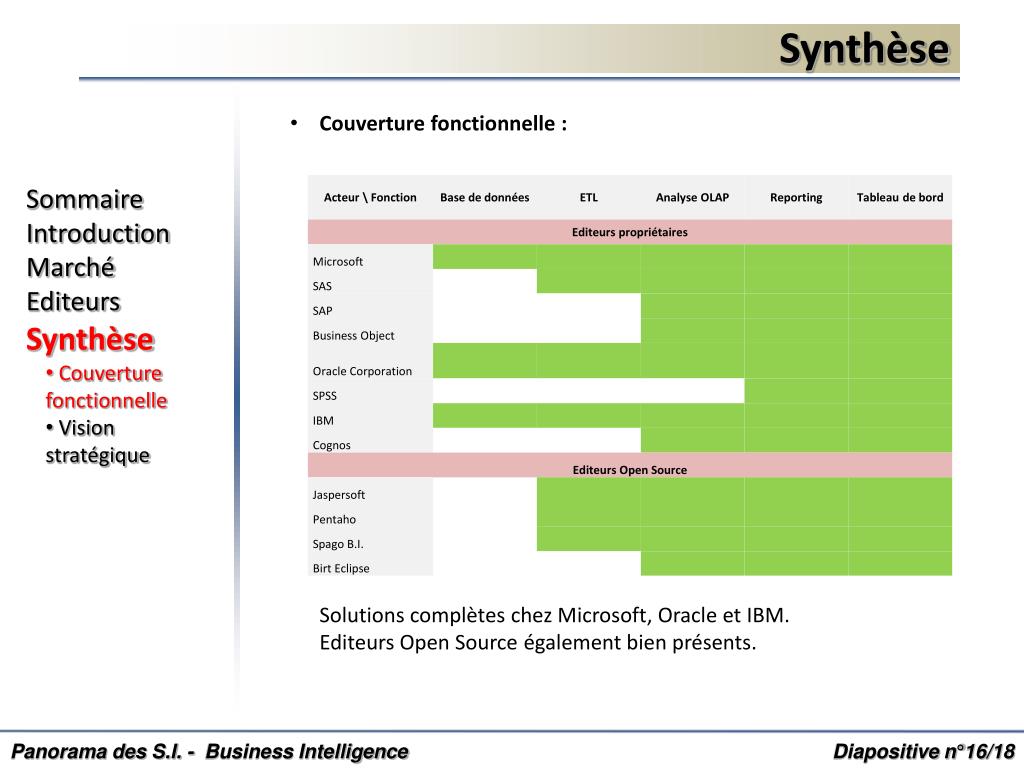
Task: Select the IBM row label
Action: pyautogui.click(x=323, y=421)
